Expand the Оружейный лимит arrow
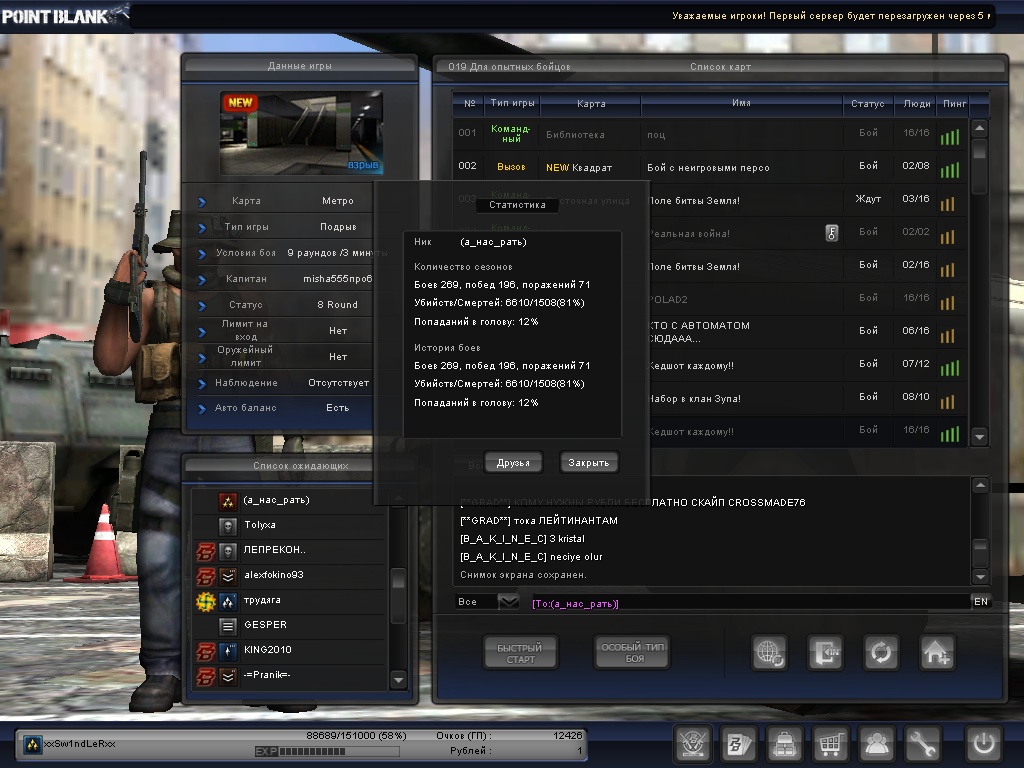Image resolution: width=1024 pixels, height=768 pixels. pyautogui.click(x=202, y=358)
